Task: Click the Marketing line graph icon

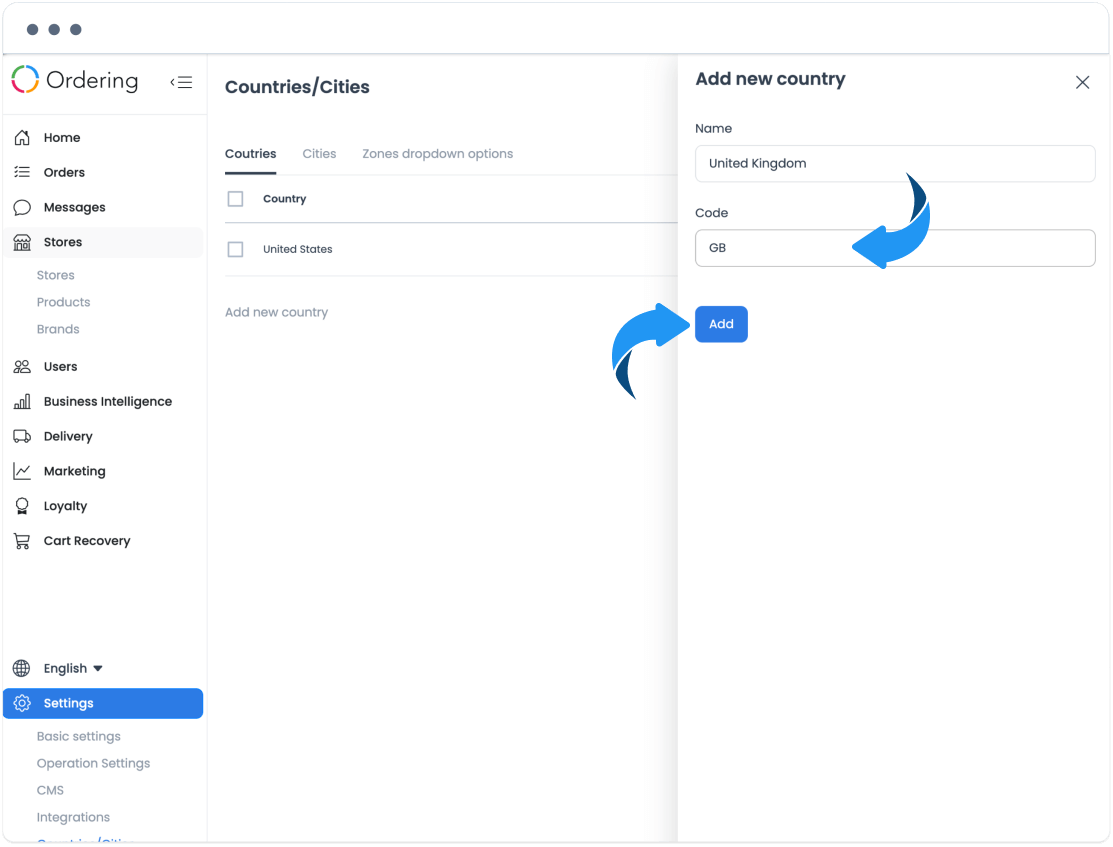Action: tap(22, 471)
